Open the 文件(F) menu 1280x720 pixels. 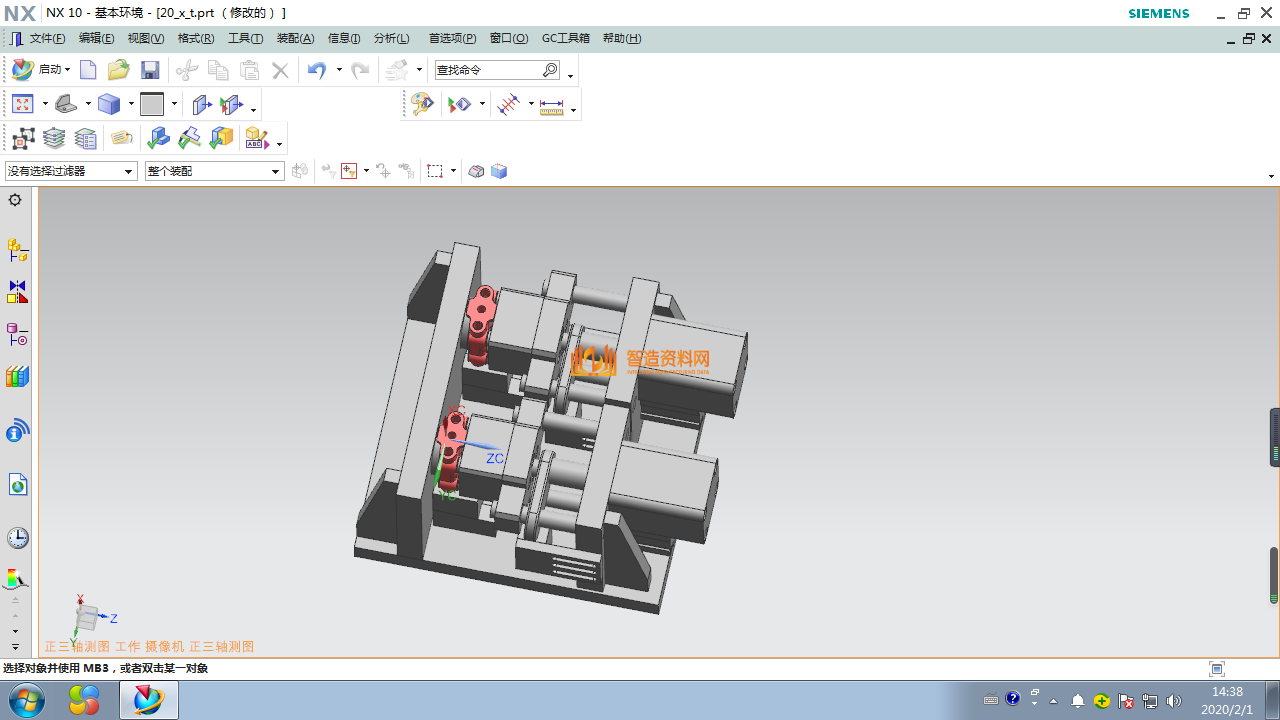click(x=47, y=38)
